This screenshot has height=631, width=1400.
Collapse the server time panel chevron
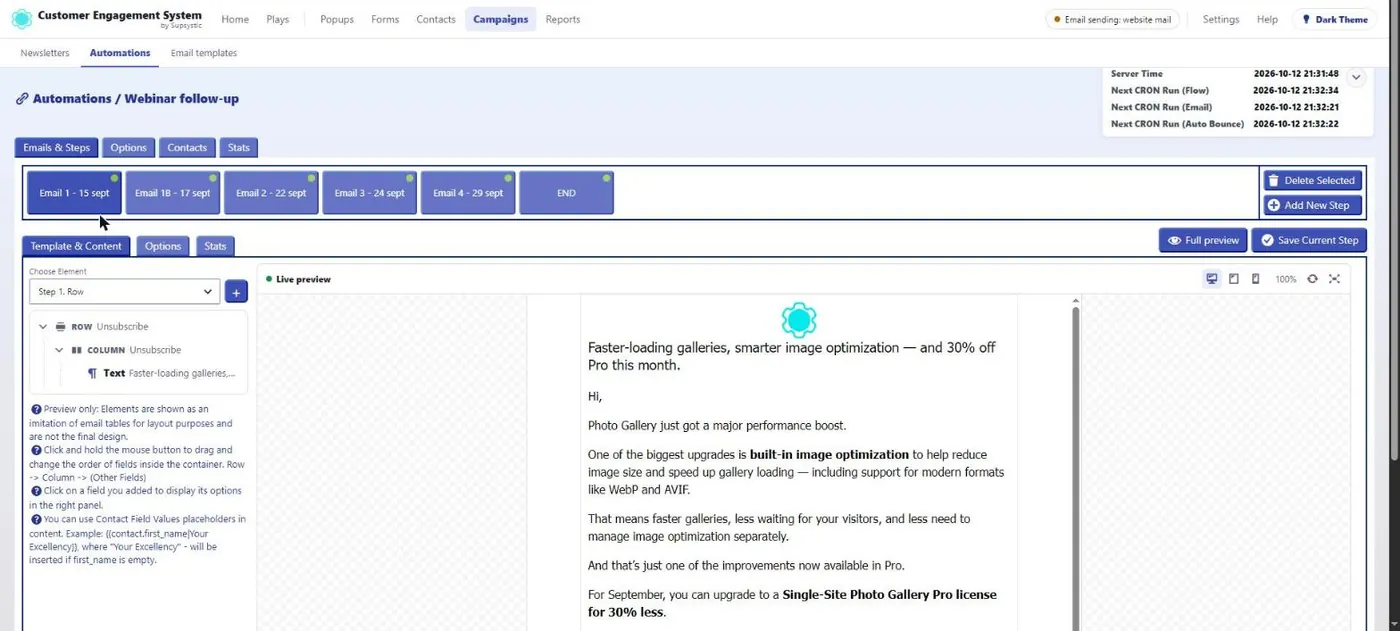coord(1356,77)
